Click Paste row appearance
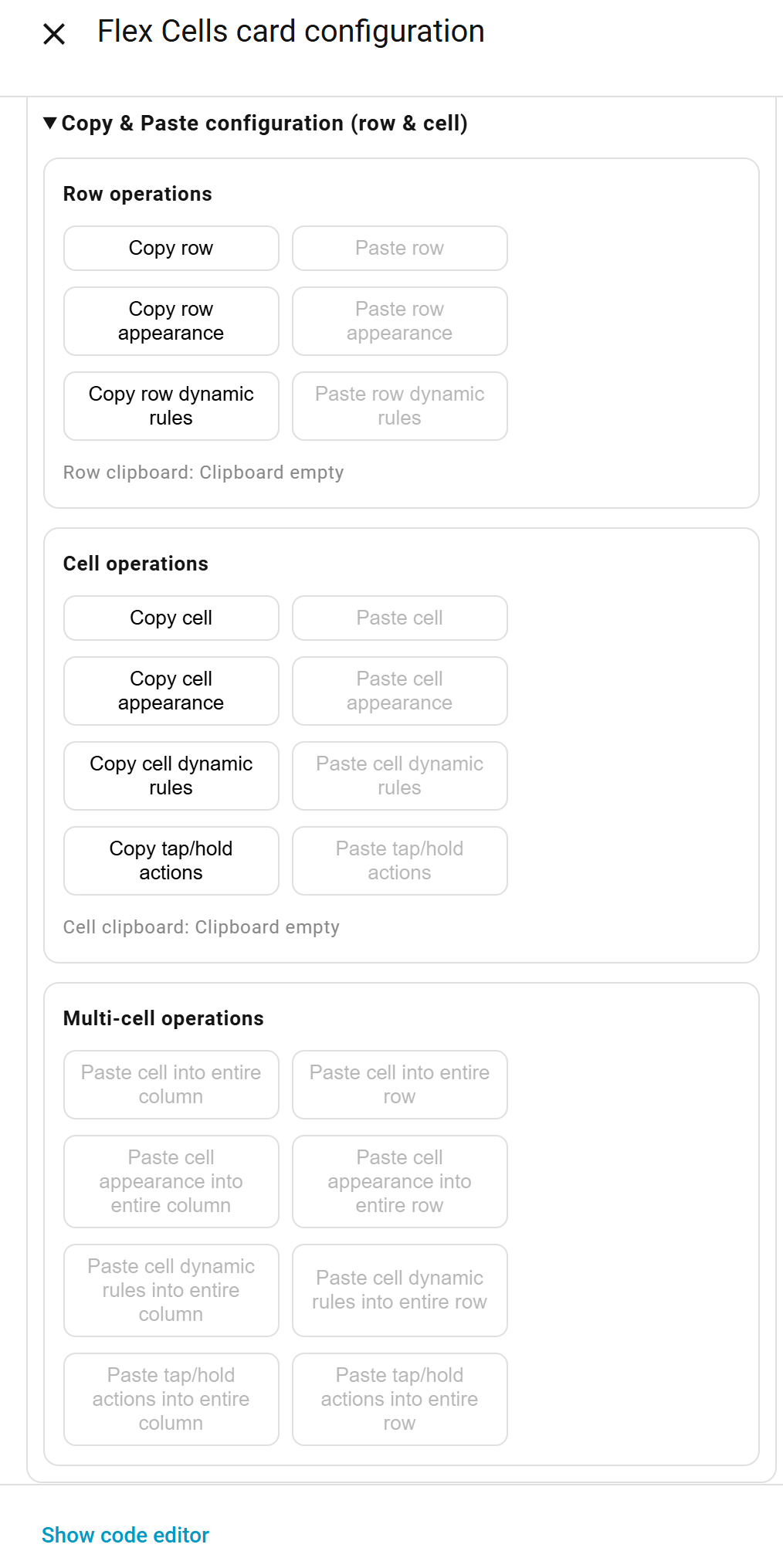This screenshot has width=783, height=1568. click(399, 321)
